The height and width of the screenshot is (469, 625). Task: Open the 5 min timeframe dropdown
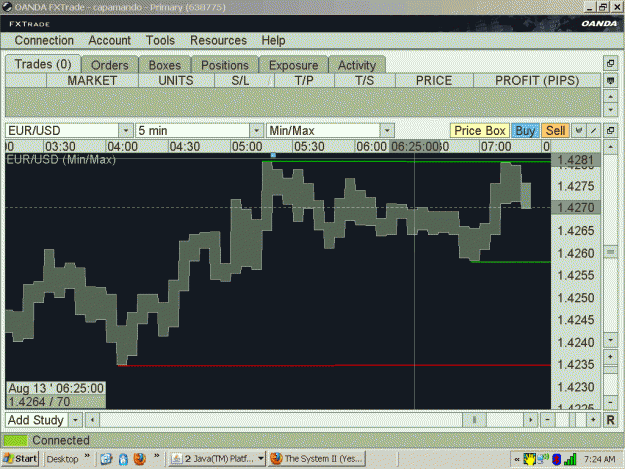pos(256,131)
